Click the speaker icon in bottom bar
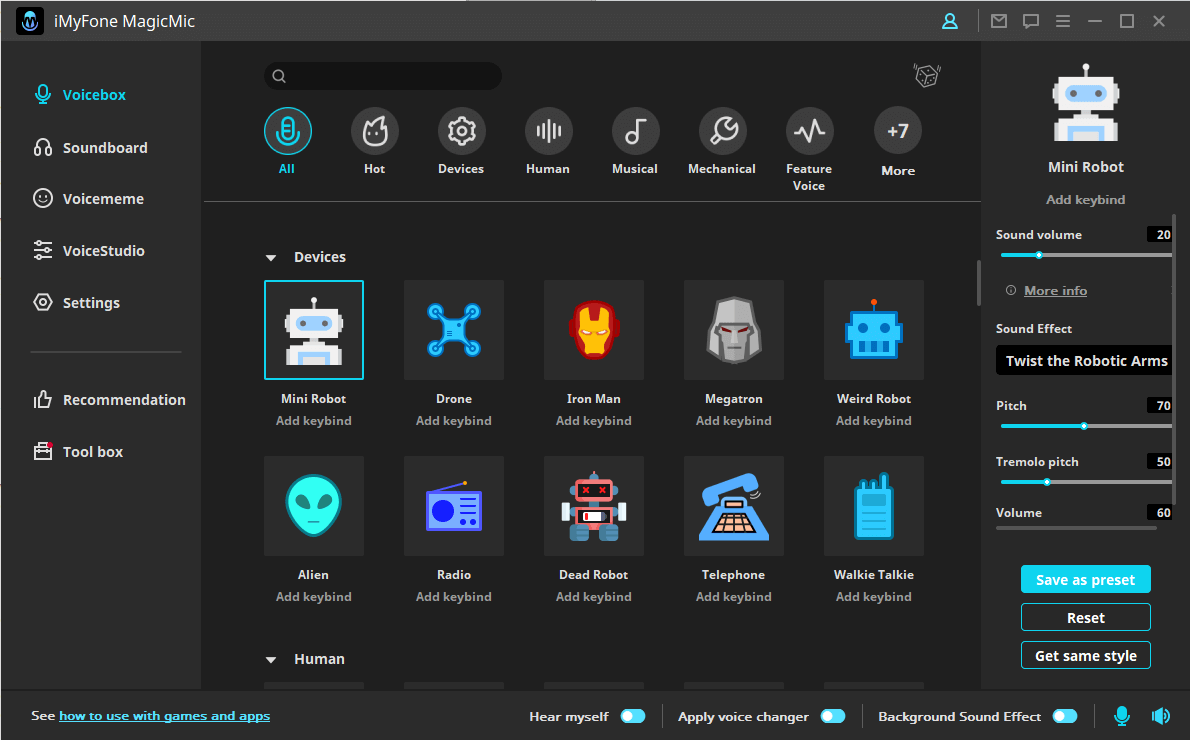1190x740 pixels. [x=1160, y=716]
